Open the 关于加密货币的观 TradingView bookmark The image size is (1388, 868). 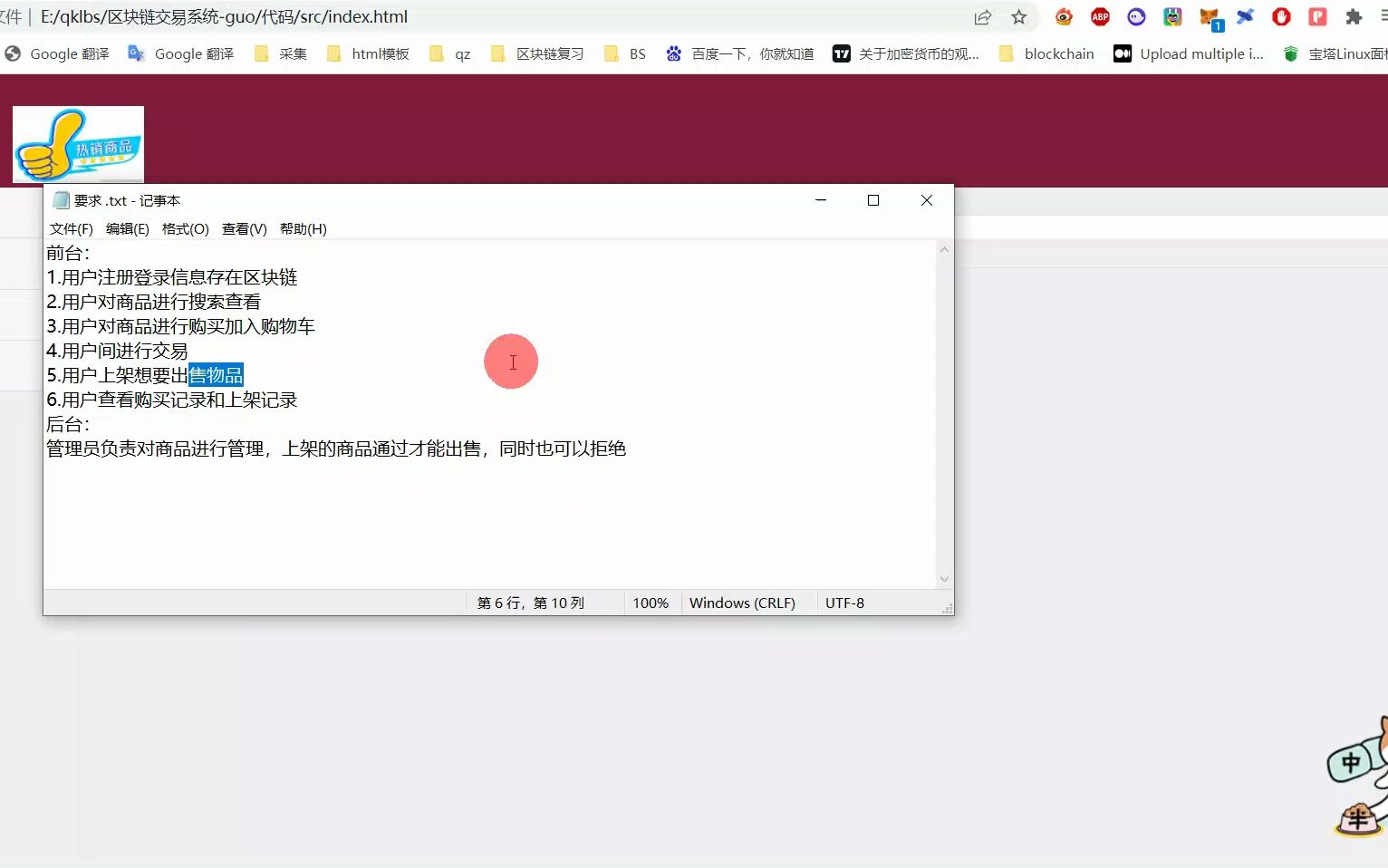(x=906, y=54)
